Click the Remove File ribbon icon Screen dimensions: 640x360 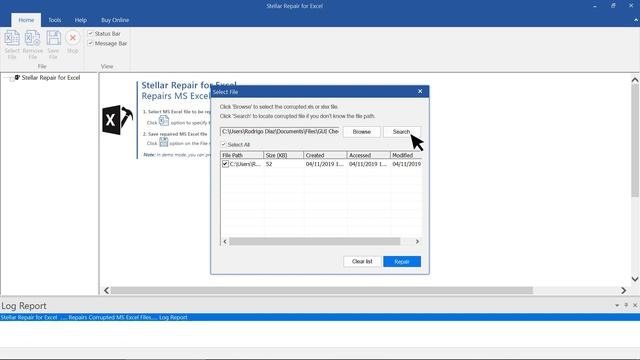point(33,44)
